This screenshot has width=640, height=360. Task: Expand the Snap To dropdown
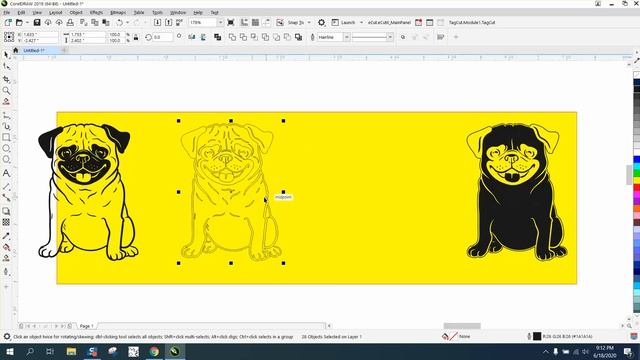click(309, 22)
